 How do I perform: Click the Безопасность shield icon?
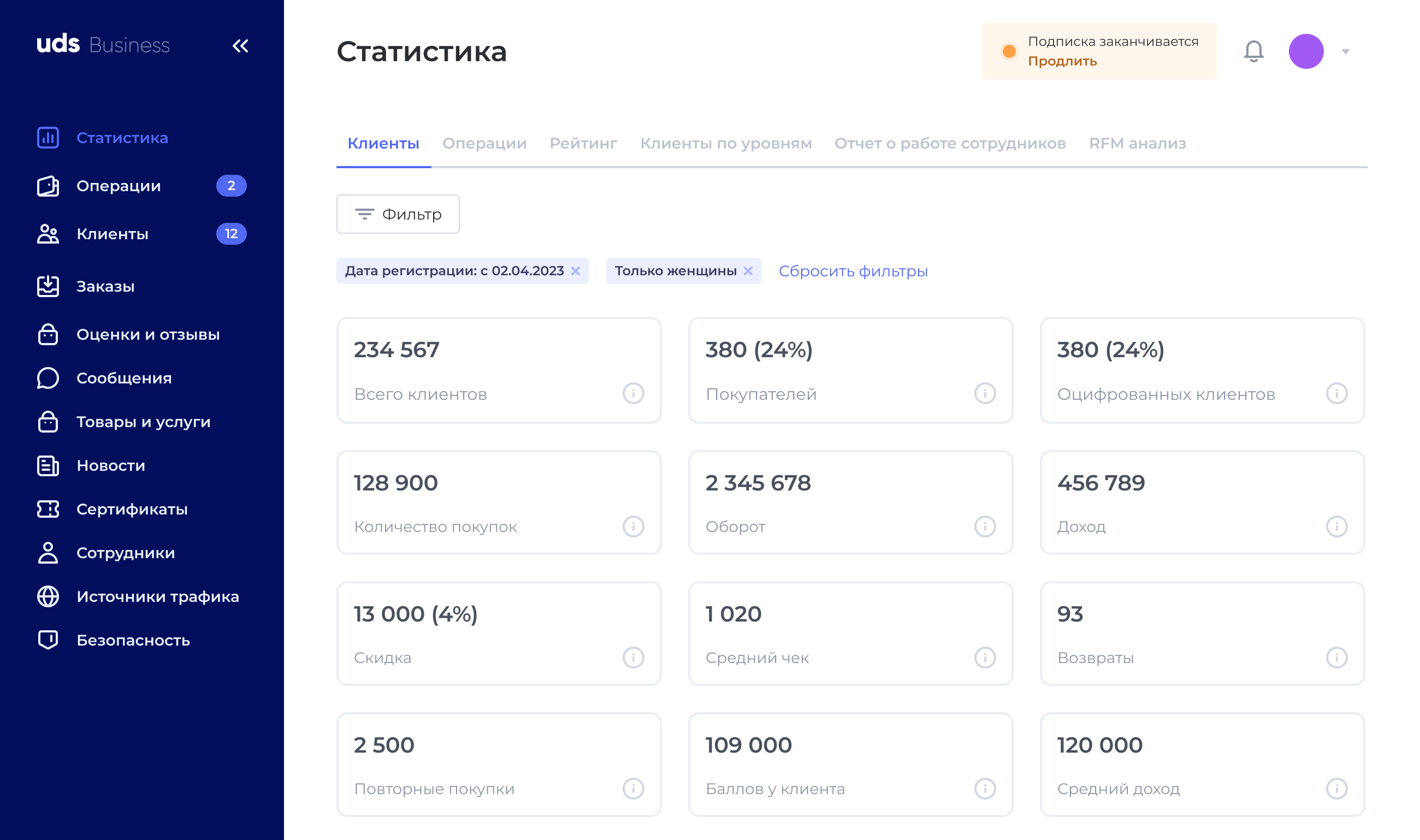(x=48, y=640)
